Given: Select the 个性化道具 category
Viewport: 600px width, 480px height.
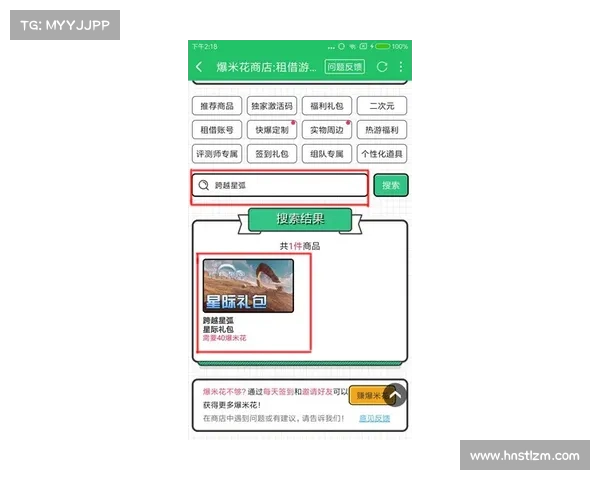Looking at the screenshot, I should (382, 154).
